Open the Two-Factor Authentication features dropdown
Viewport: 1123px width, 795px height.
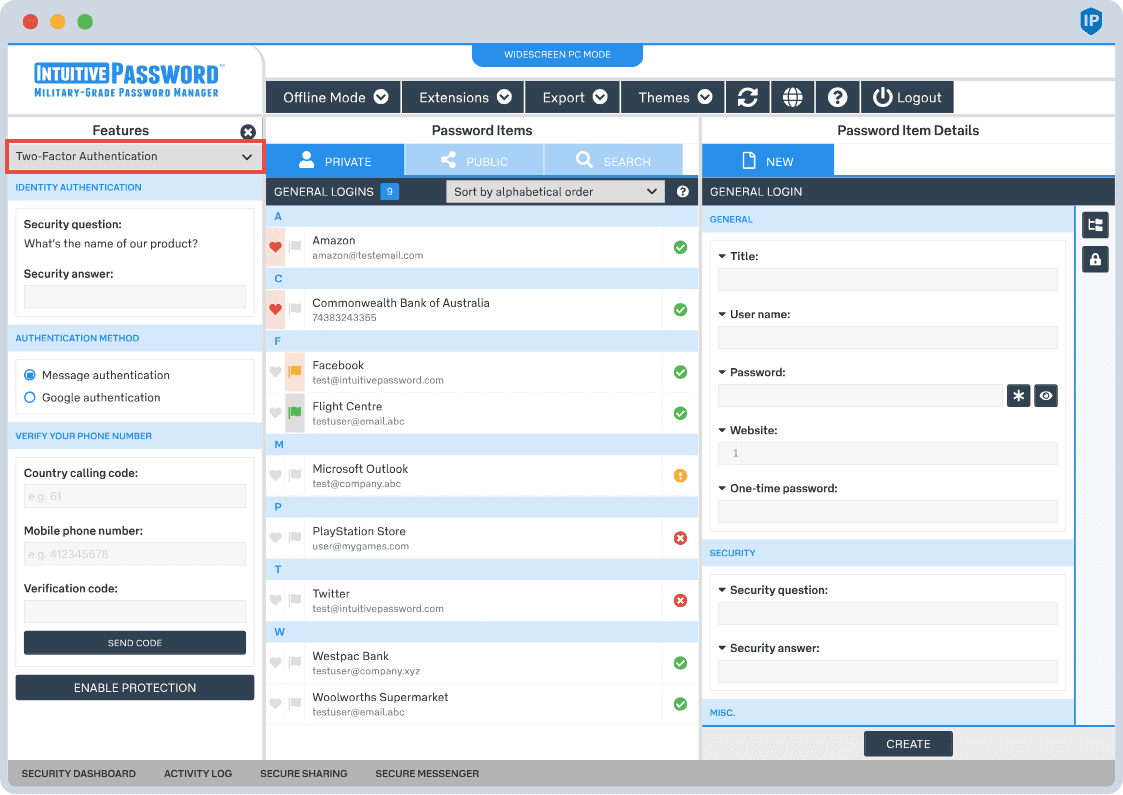[x=135, y=156]
